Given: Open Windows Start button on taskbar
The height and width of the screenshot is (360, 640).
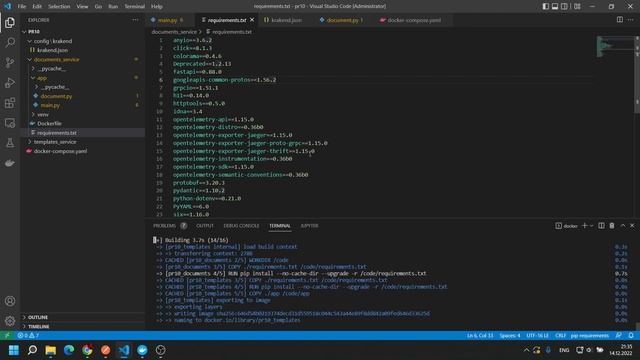Looking at the screenshot, I should coord(14,350).
